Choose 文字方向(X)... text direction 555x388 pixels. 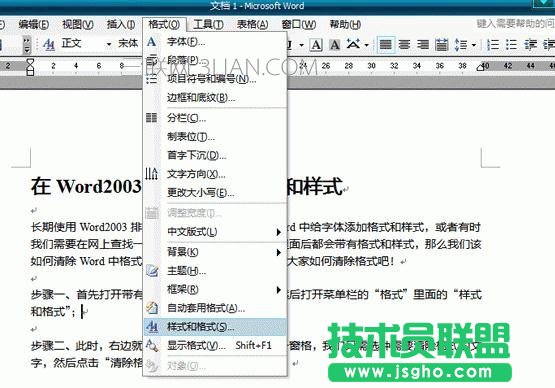(x=215, y=174)
